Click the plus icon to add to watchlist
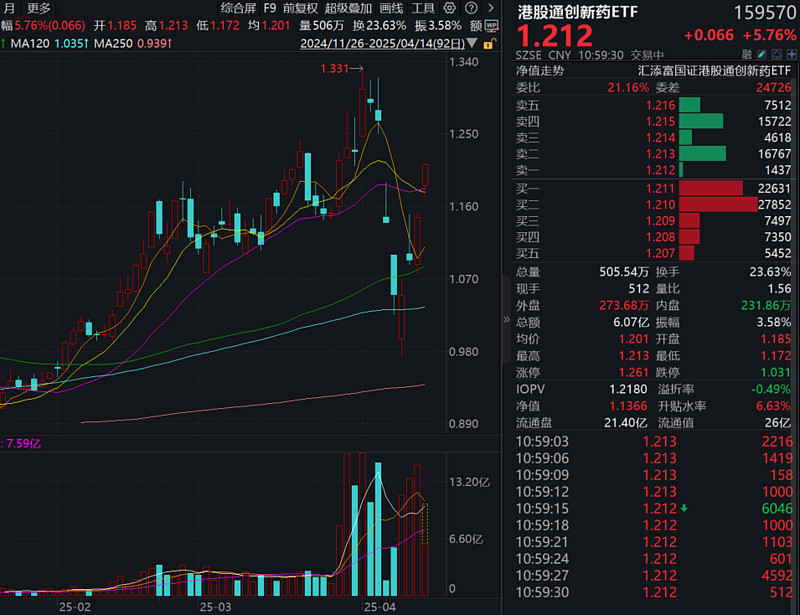Viewport: 800px width, 615px height. 789,52
